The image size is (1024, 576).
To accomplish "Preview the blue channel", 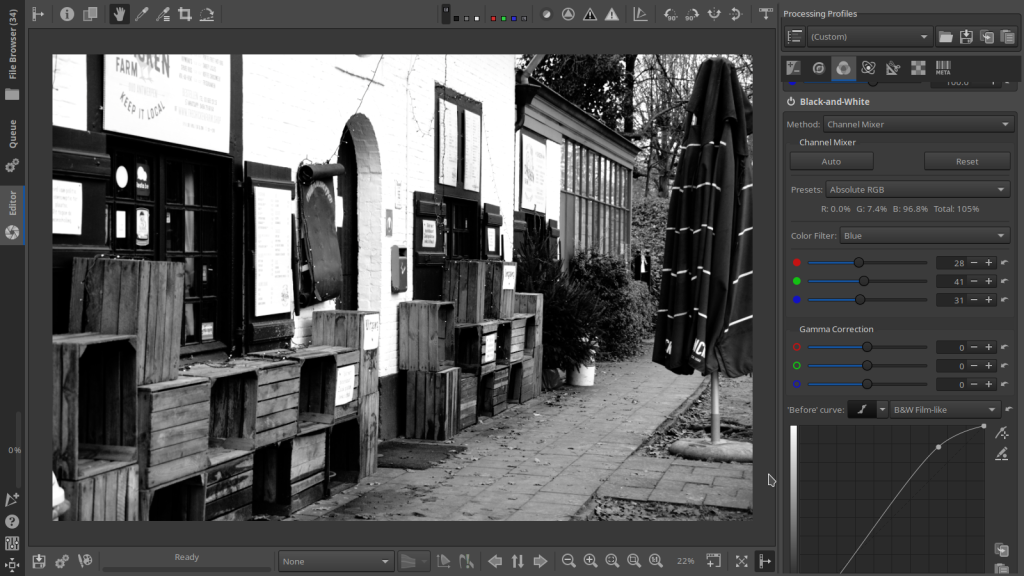I will [514, 18].
